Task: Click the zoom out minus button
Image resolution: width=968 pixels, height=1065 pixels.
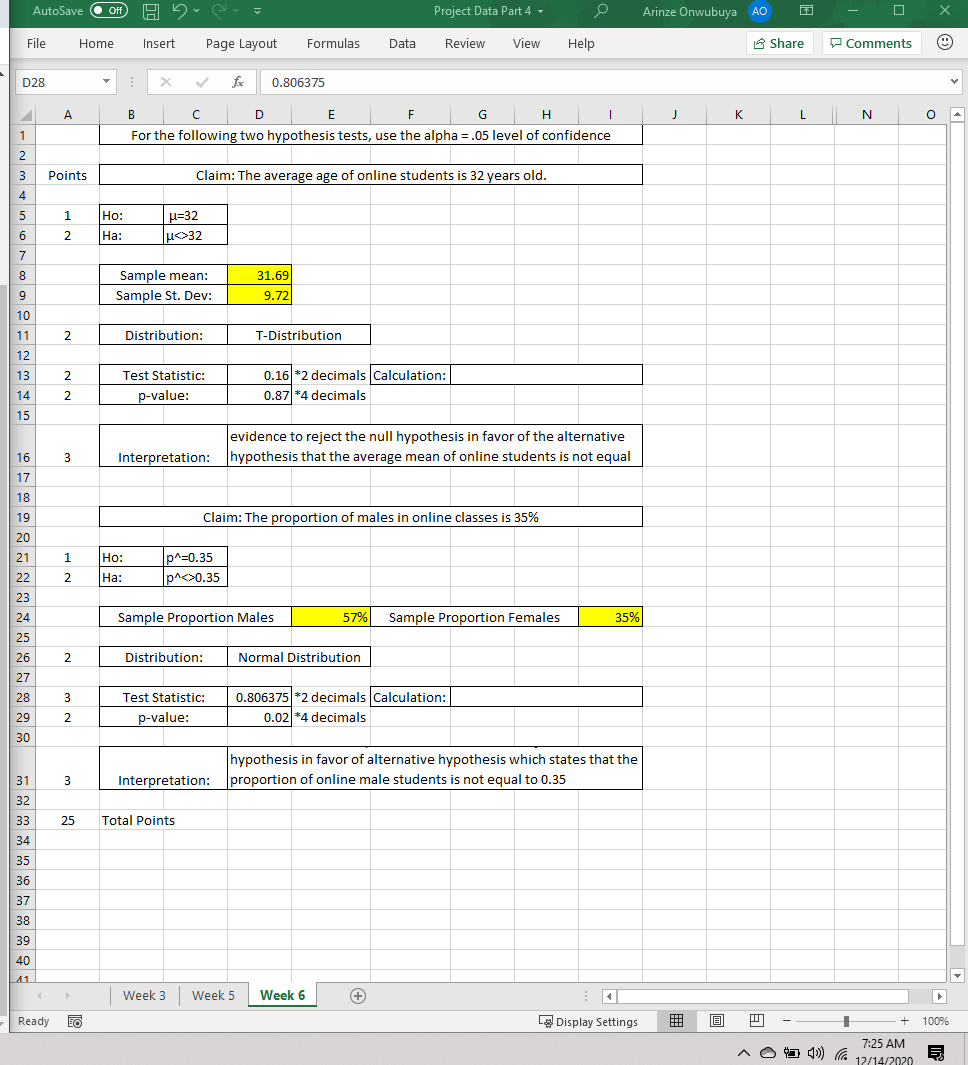Action: coord(786,1021)
